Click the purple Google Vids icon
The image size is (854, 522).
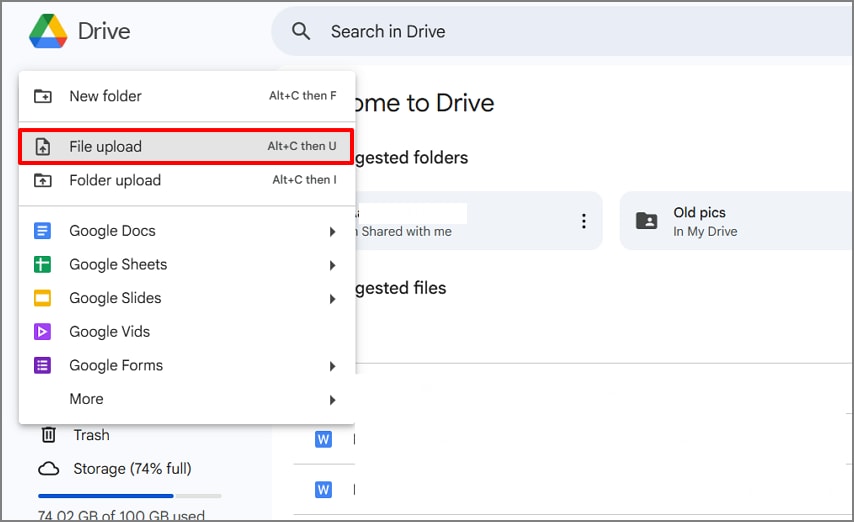43,332
